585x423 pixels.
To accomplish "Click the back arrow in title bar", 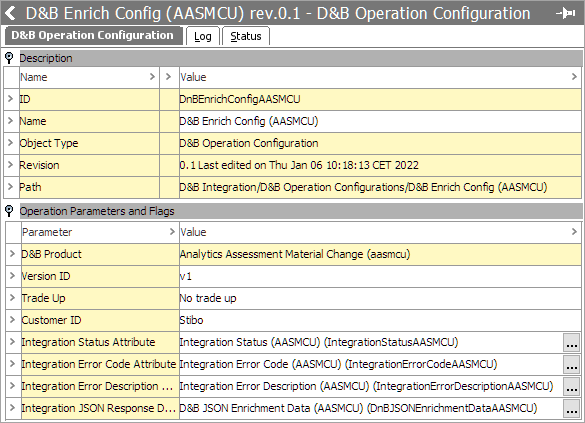I will 10,13.
